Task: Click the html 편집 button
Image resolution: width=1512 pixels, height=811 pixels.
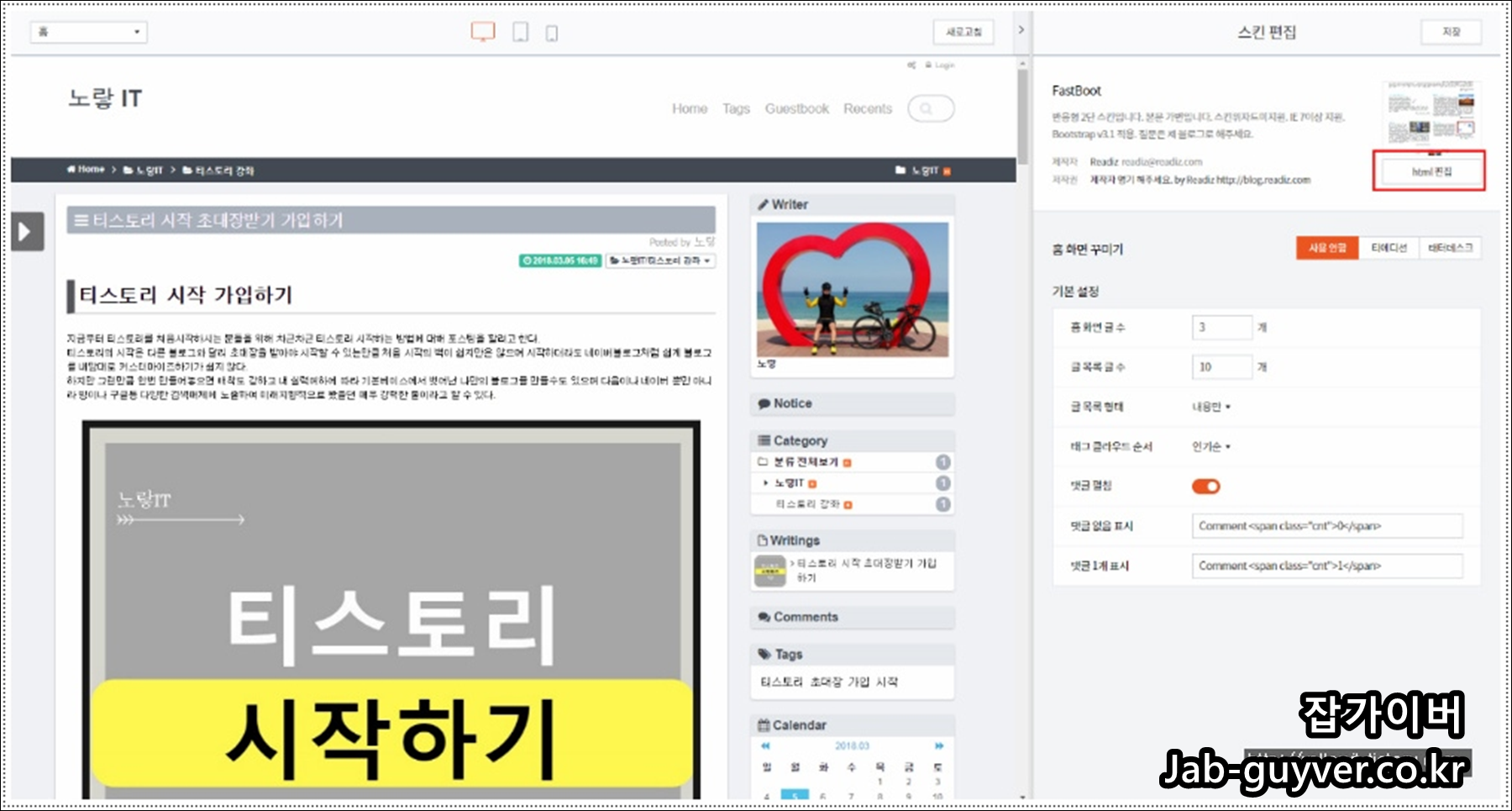Action: (1431, 171)
